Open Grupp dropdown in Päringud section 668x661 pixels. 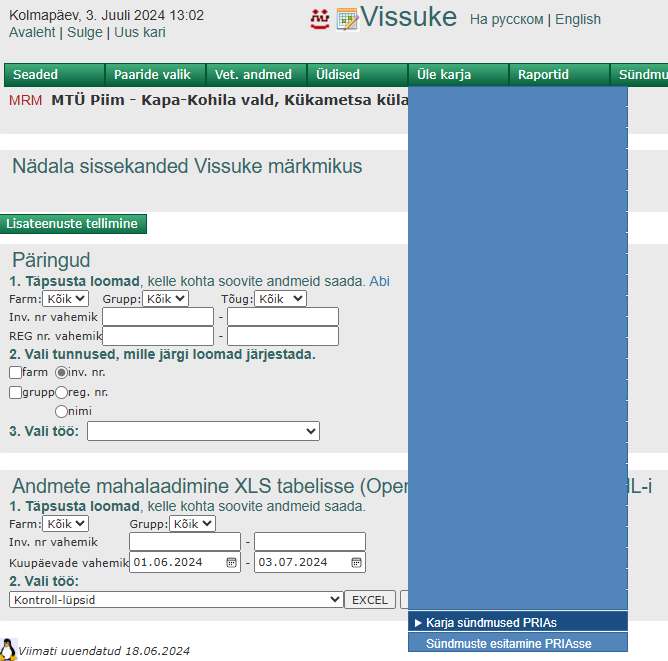tap(165, 299)
